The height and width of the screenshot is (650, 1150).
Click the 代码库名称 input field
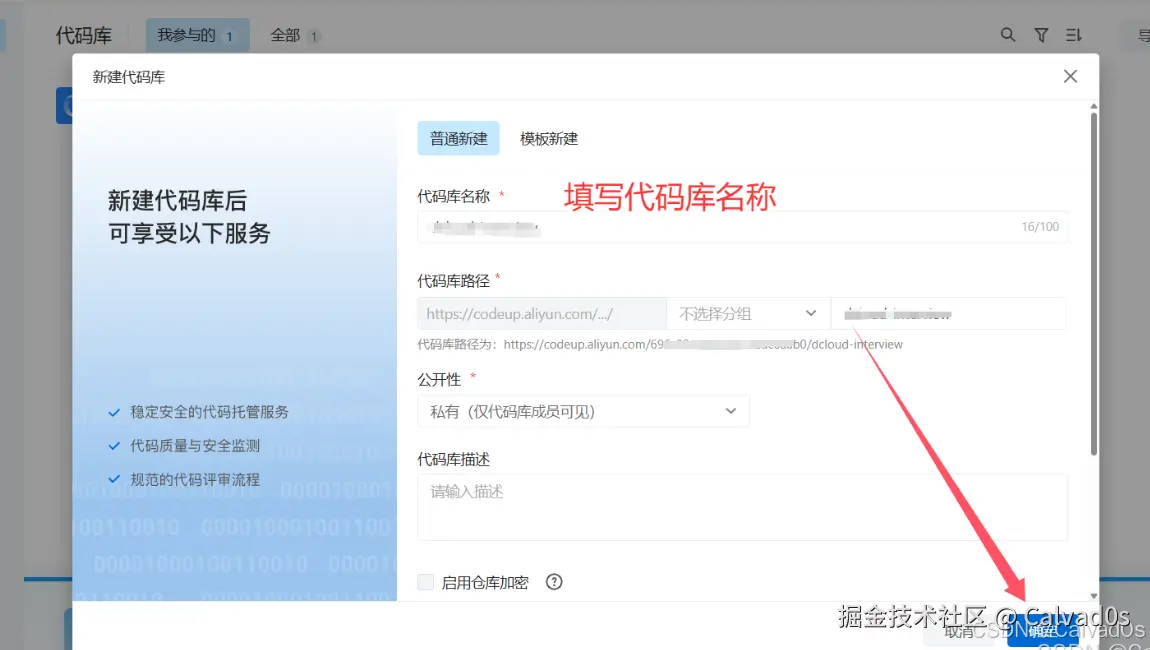click(x=742, y=227)
